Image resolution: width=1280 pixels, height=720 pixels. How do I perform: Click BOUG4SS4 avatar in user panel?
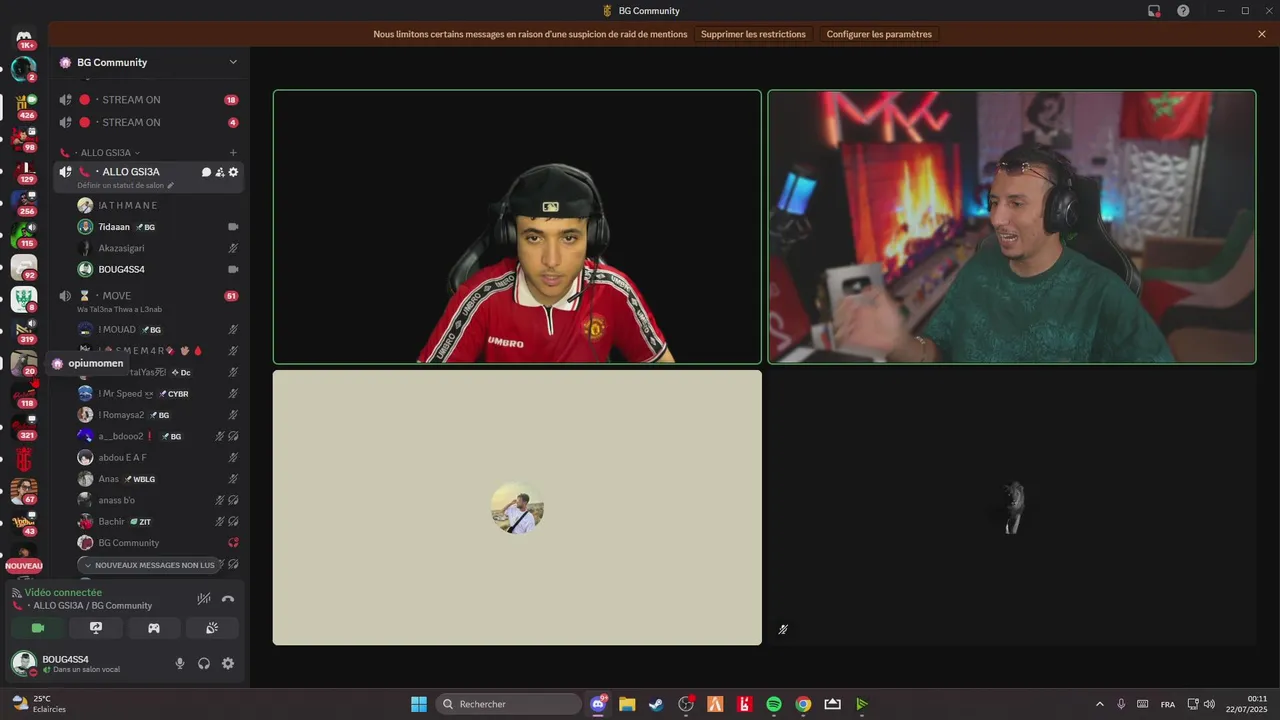[x=23, y=663]
